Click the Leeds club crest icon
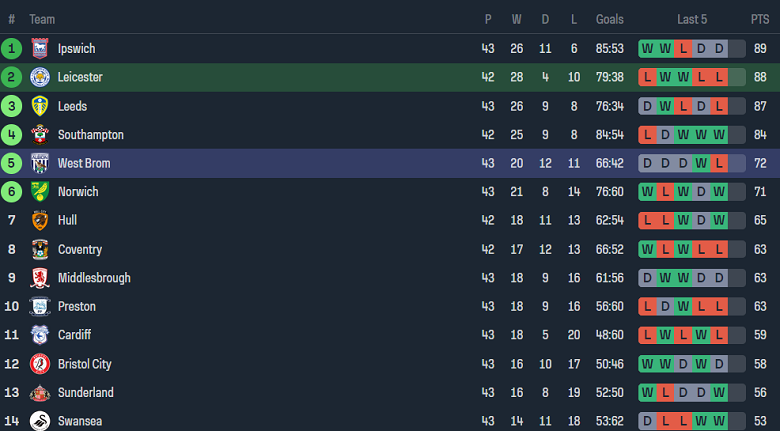The image size is (780, 431). pyautogui.click(x=40, y=106)
